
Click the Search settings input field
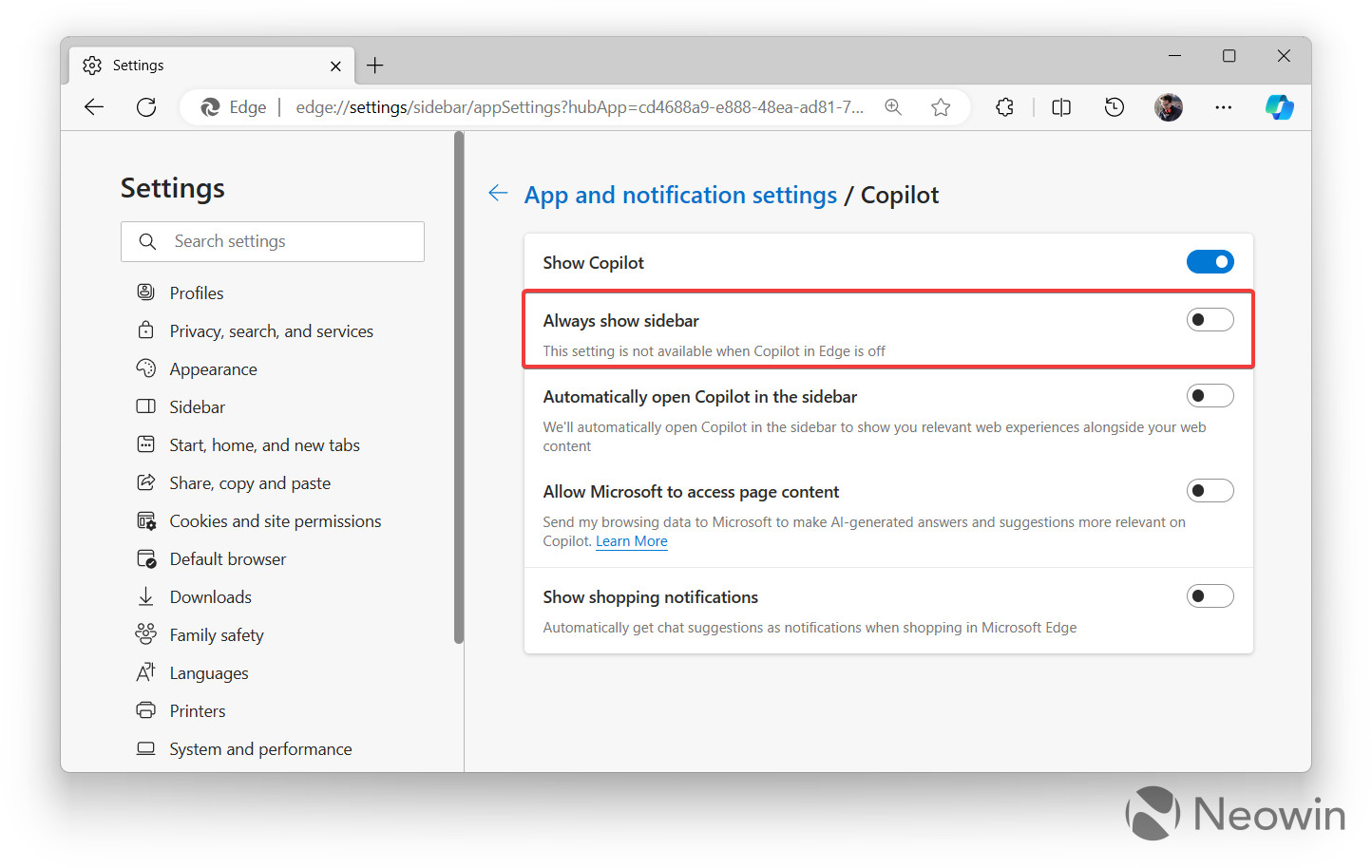click(x=273, y=241)
